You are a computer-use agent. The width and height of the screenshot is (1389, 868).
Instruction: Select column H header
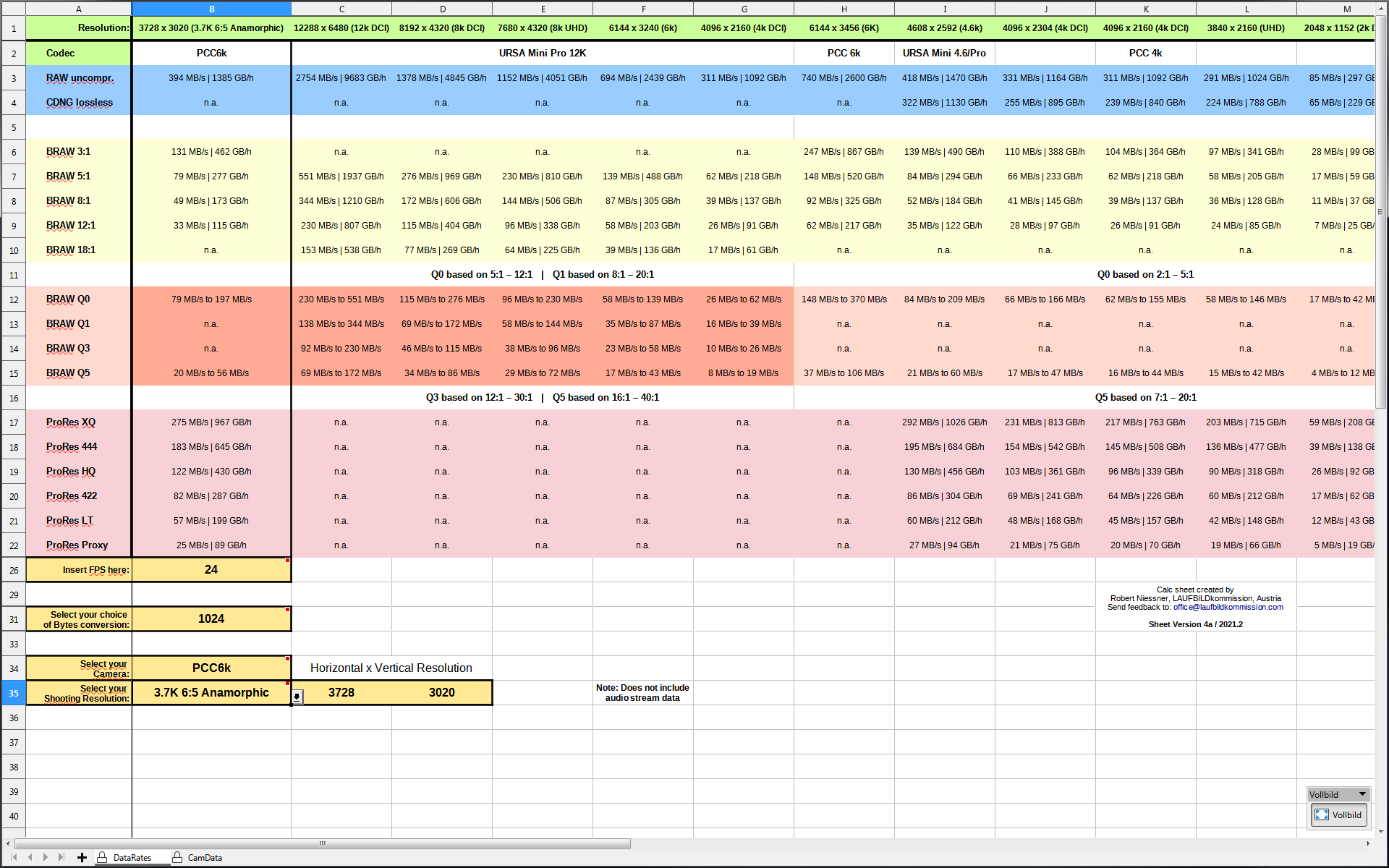pos(844,9)
